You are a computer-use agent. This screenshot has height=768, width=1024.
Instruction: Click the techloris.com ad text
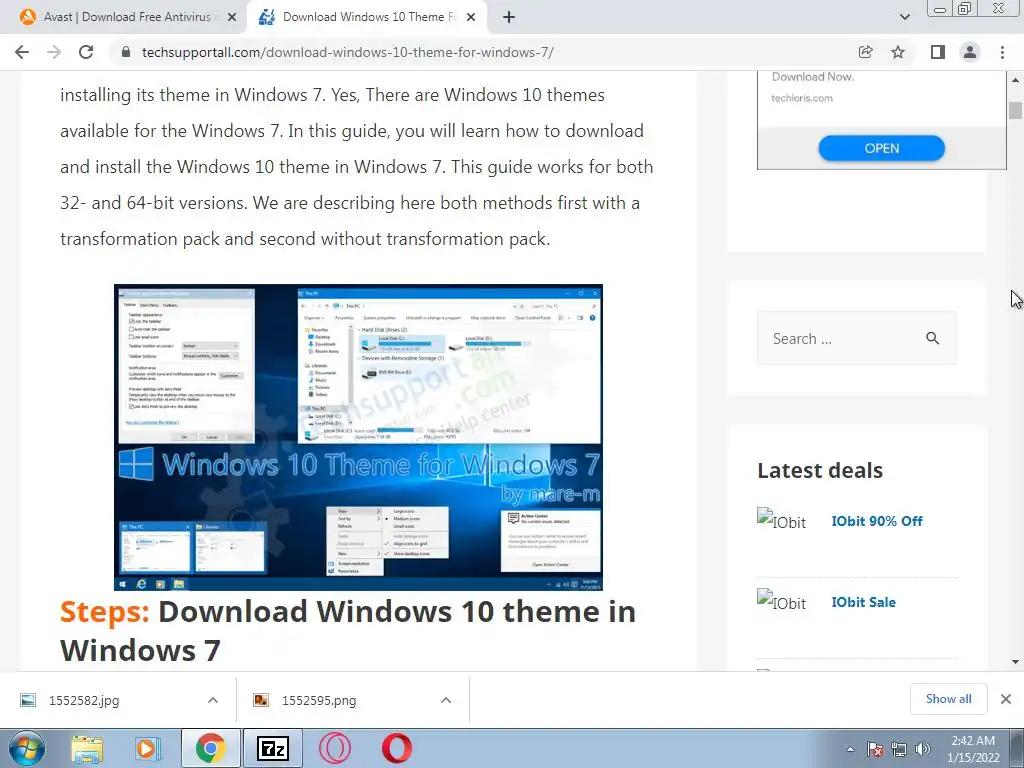(x=802, y=98)
